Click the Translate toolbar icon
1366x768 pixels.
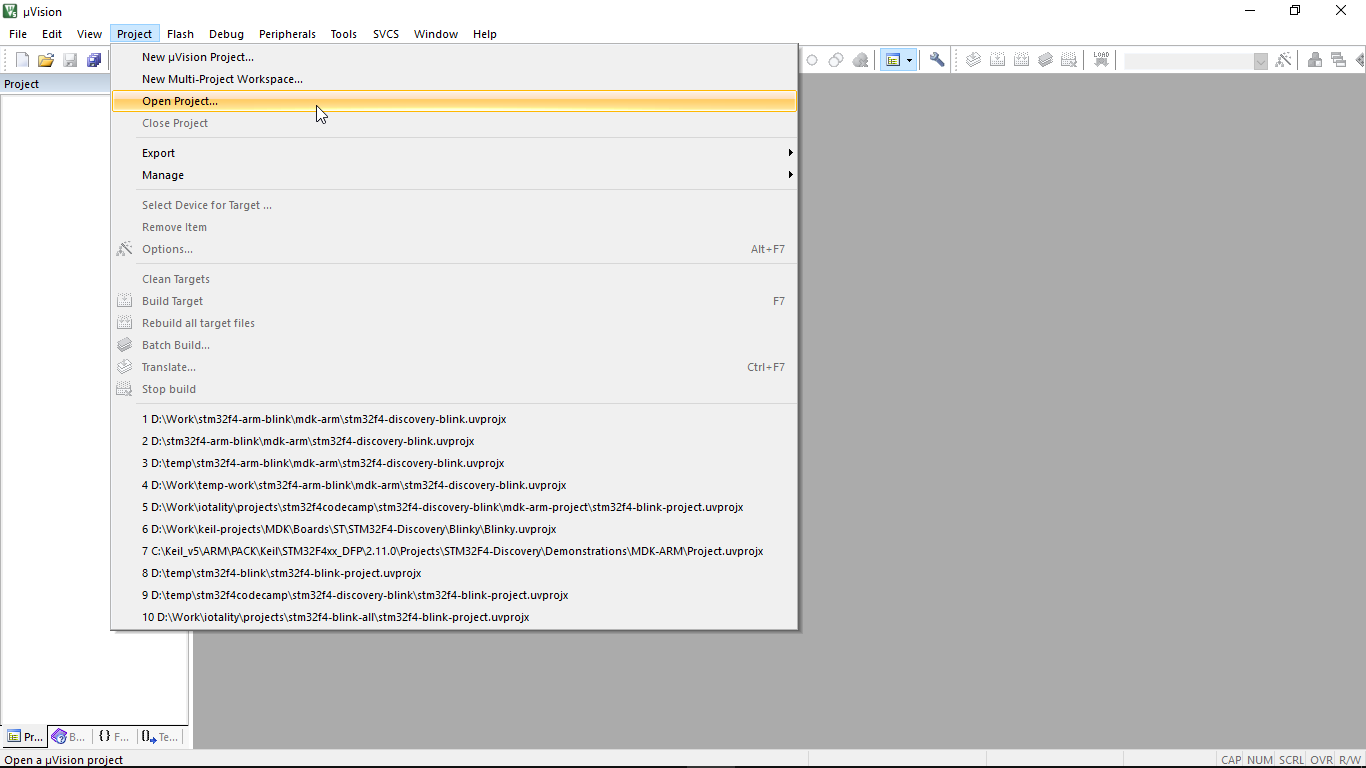[973, 60]
